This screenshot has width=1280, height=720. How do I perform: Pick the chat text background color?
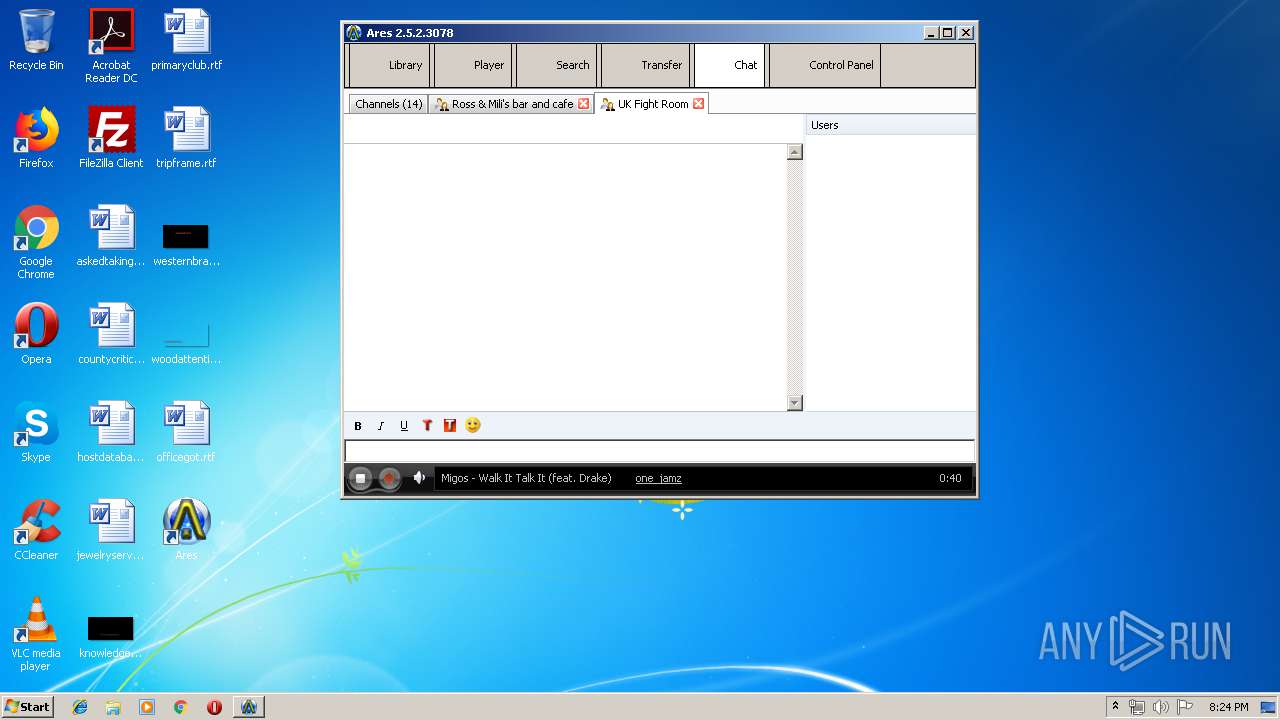tap(450, 426)
